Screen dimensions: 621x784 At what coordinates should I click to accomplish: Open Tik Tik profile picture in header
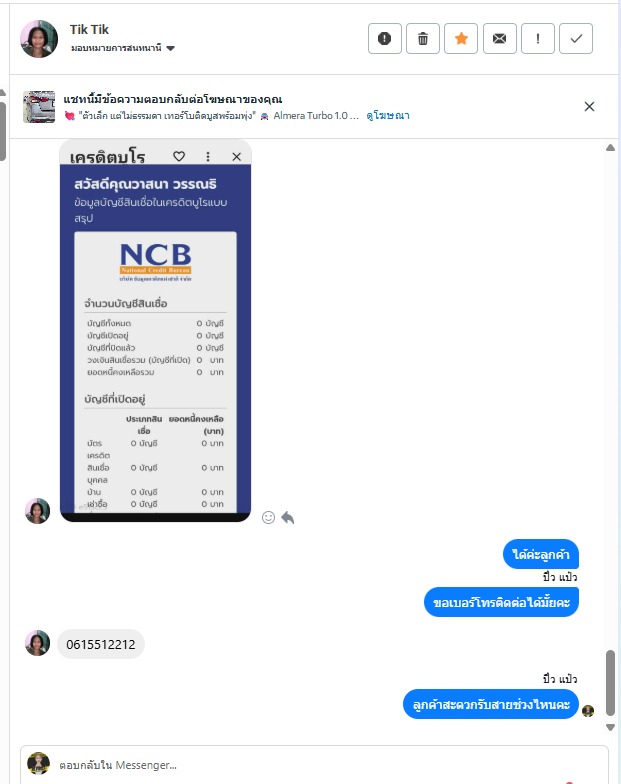(x=39, y=39)
